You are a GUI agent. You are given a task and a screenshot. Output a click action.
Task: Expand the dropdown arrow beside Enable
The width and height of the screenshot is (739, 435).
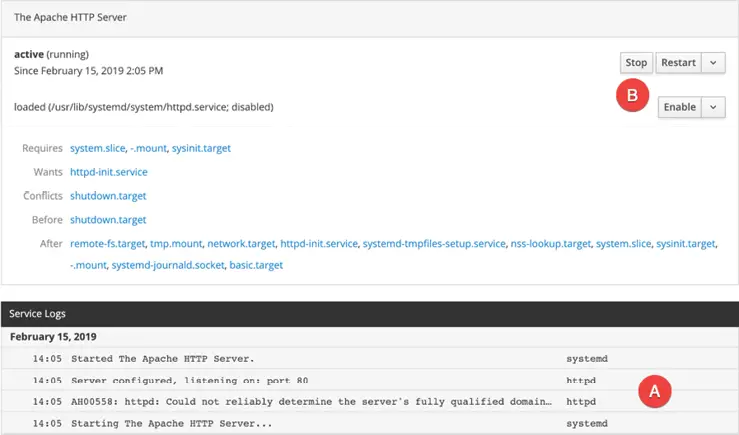pyautogui.click(x=713, y=107)
